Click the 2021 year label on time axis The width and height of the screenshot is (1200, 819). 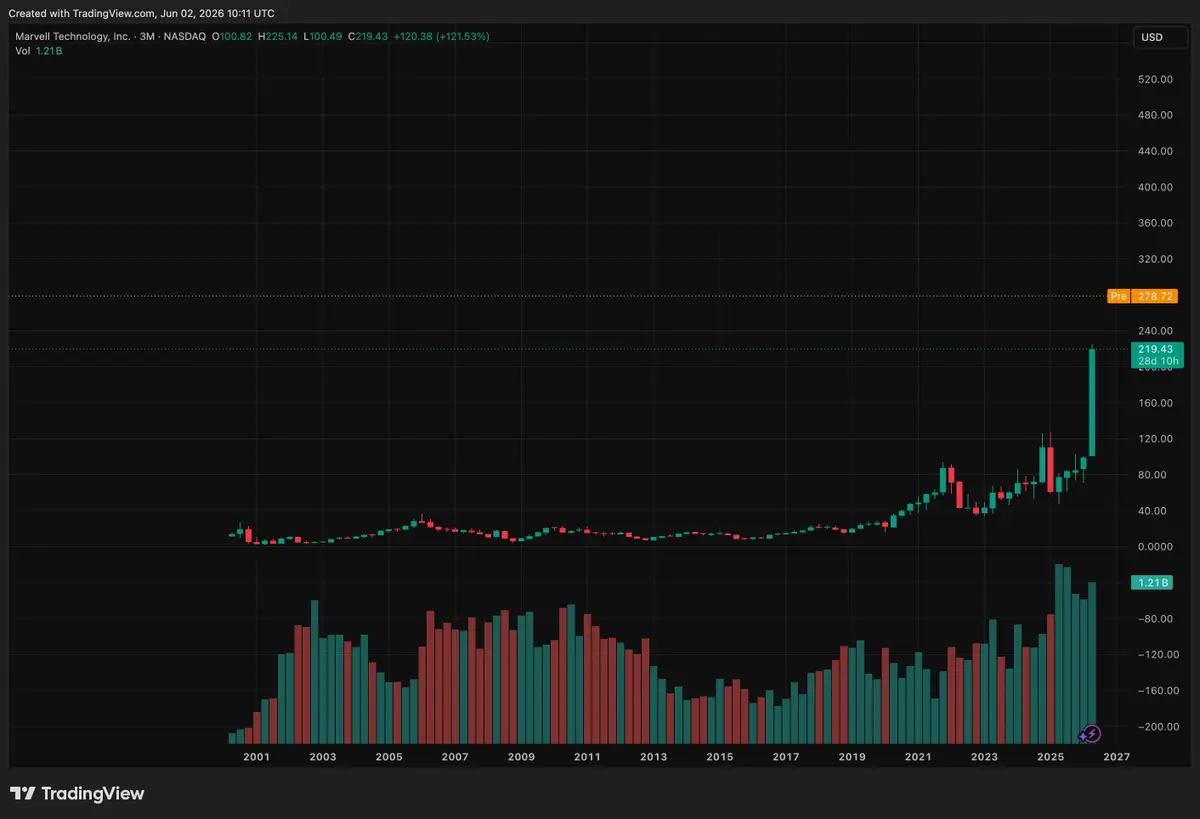click(x=917, y=758)
